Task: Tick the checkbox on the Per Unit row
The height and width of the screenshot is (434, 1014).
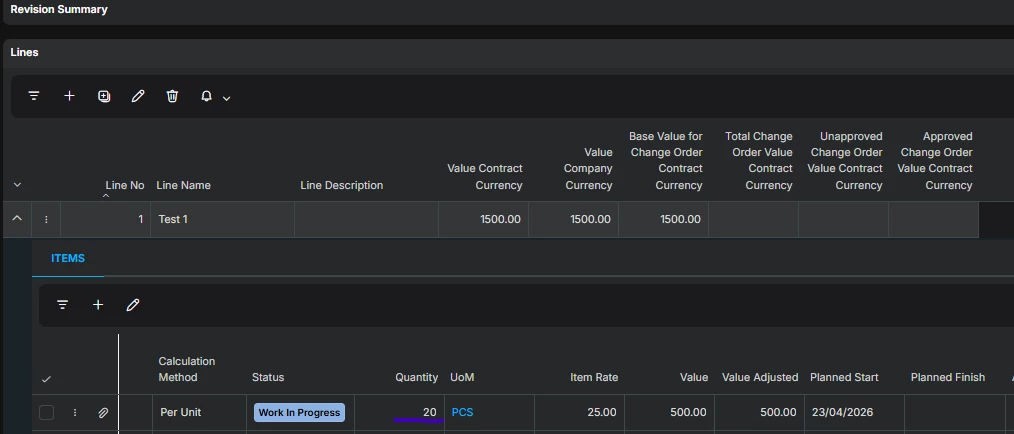Action: point(47,412)
